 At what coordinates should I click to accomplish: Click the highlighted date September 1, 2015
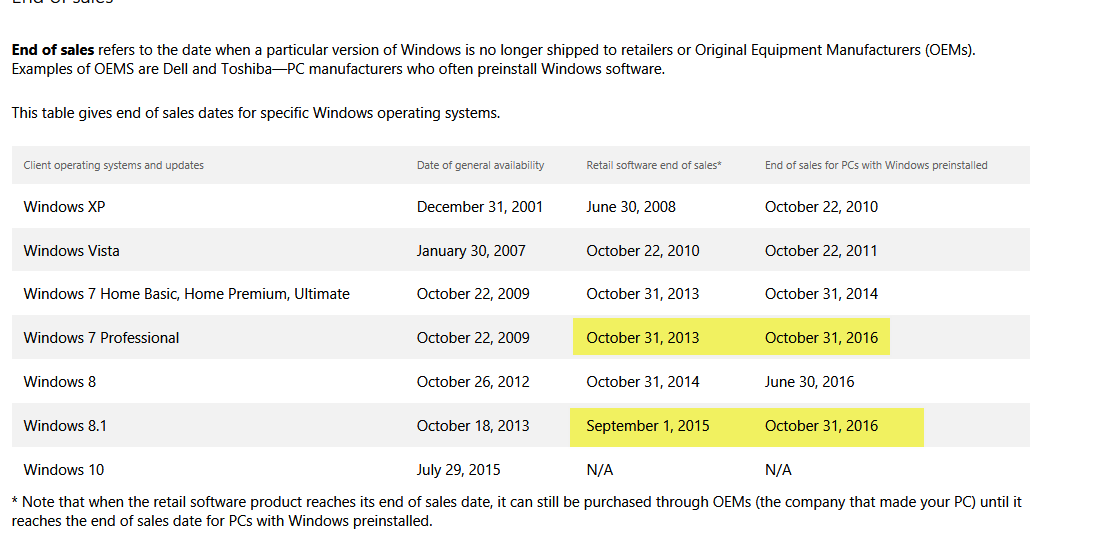click(648, 426)
